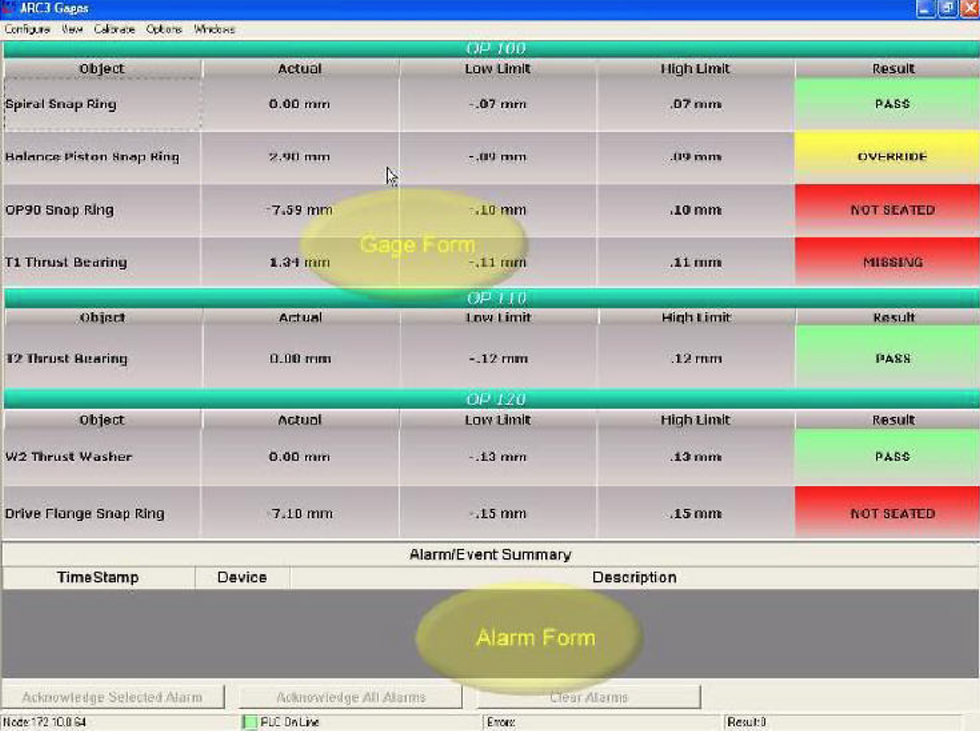
Task: Open the Configure menu
Action: point(27,29)
